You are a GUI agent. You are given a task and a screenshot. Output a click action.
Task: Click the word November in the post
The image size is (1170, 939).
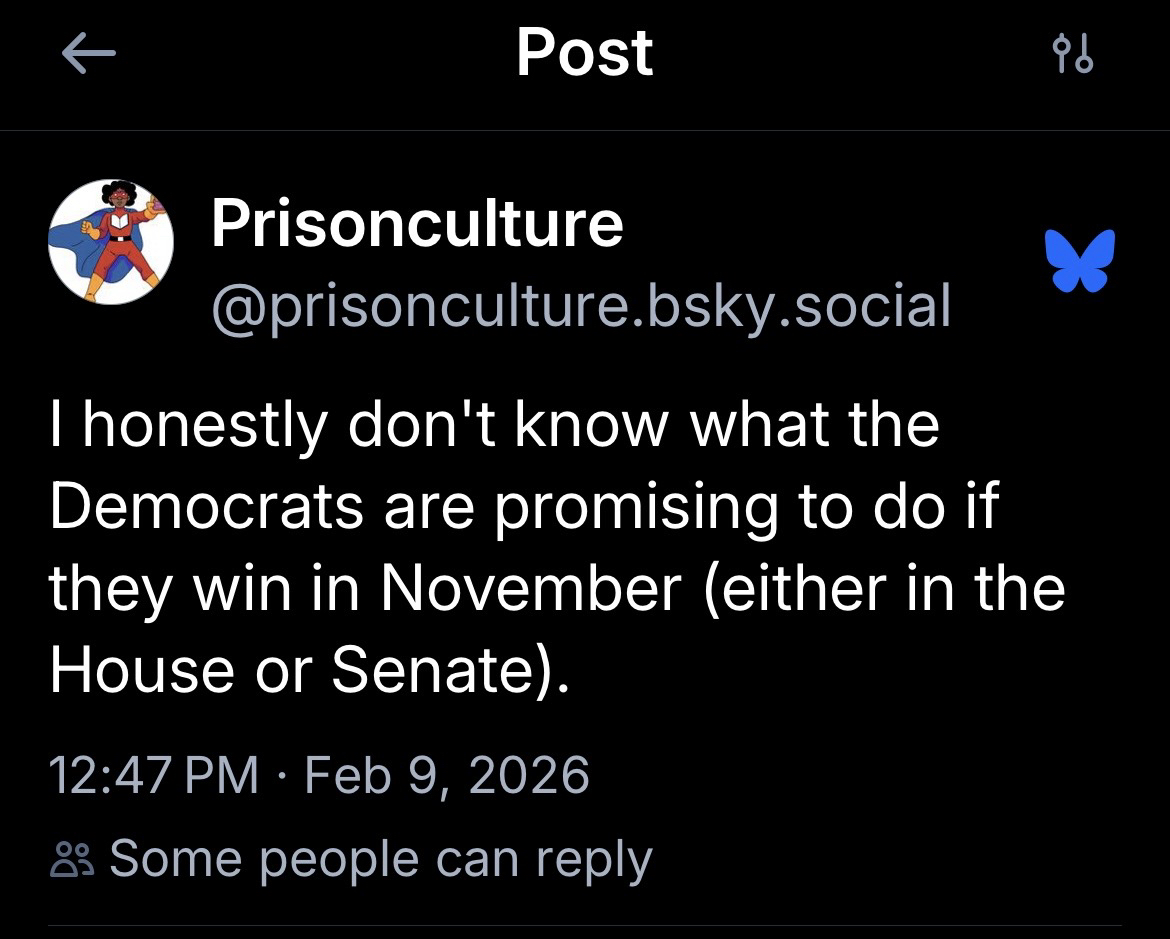coord(530,588)
